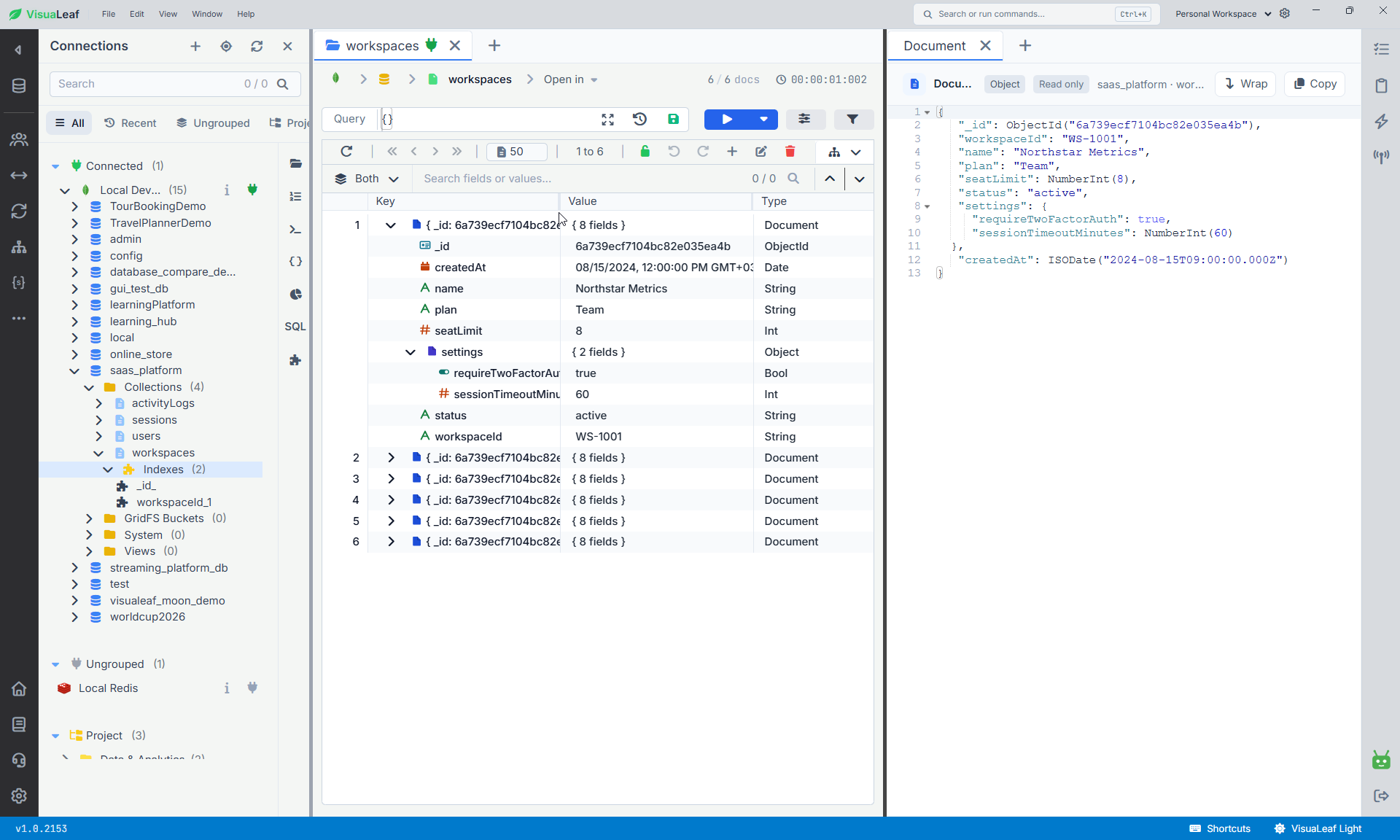This screenshot has width=1400, height=840.
Task: Delete the selected document with the red trash icon
Action: 790,152
